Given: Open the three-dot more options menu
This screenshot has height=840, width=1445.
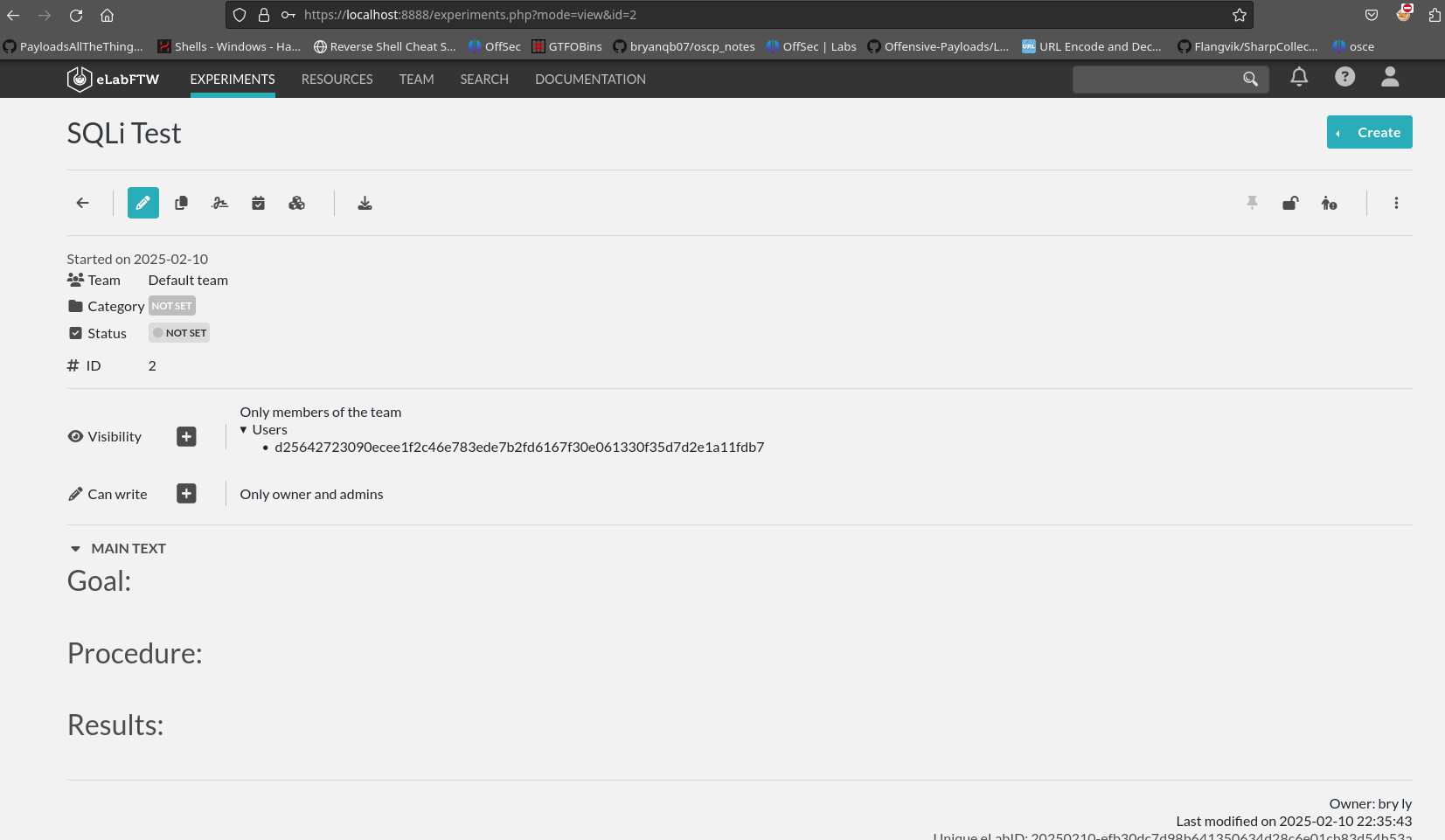Looking at the screenshot, I should [x=1396, y=203].
